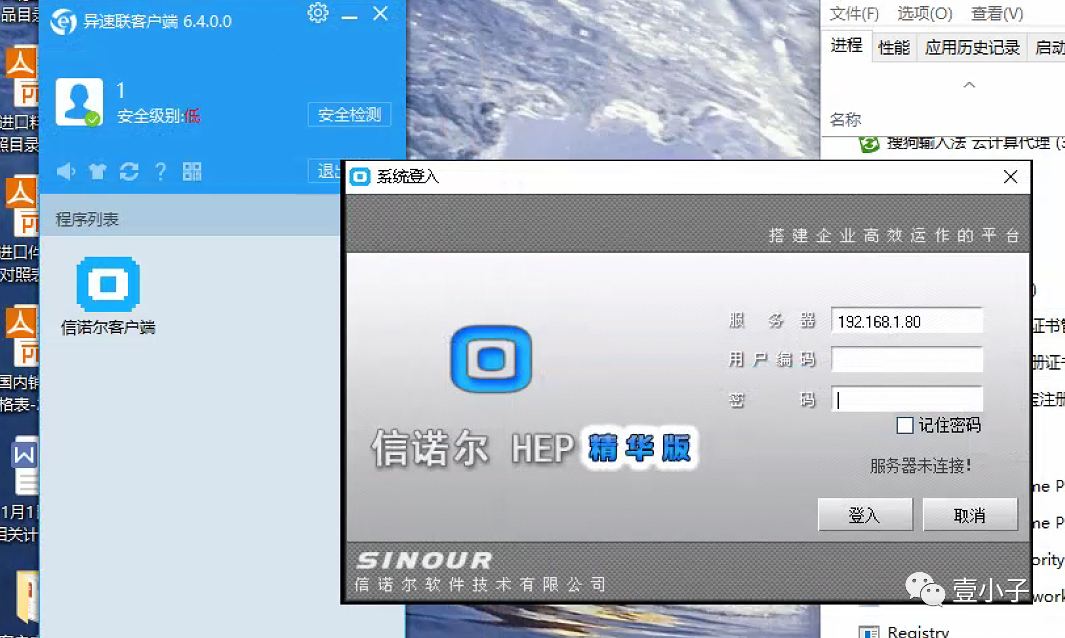
Task: Switch to 性能 tab
Action: (894, 48)
